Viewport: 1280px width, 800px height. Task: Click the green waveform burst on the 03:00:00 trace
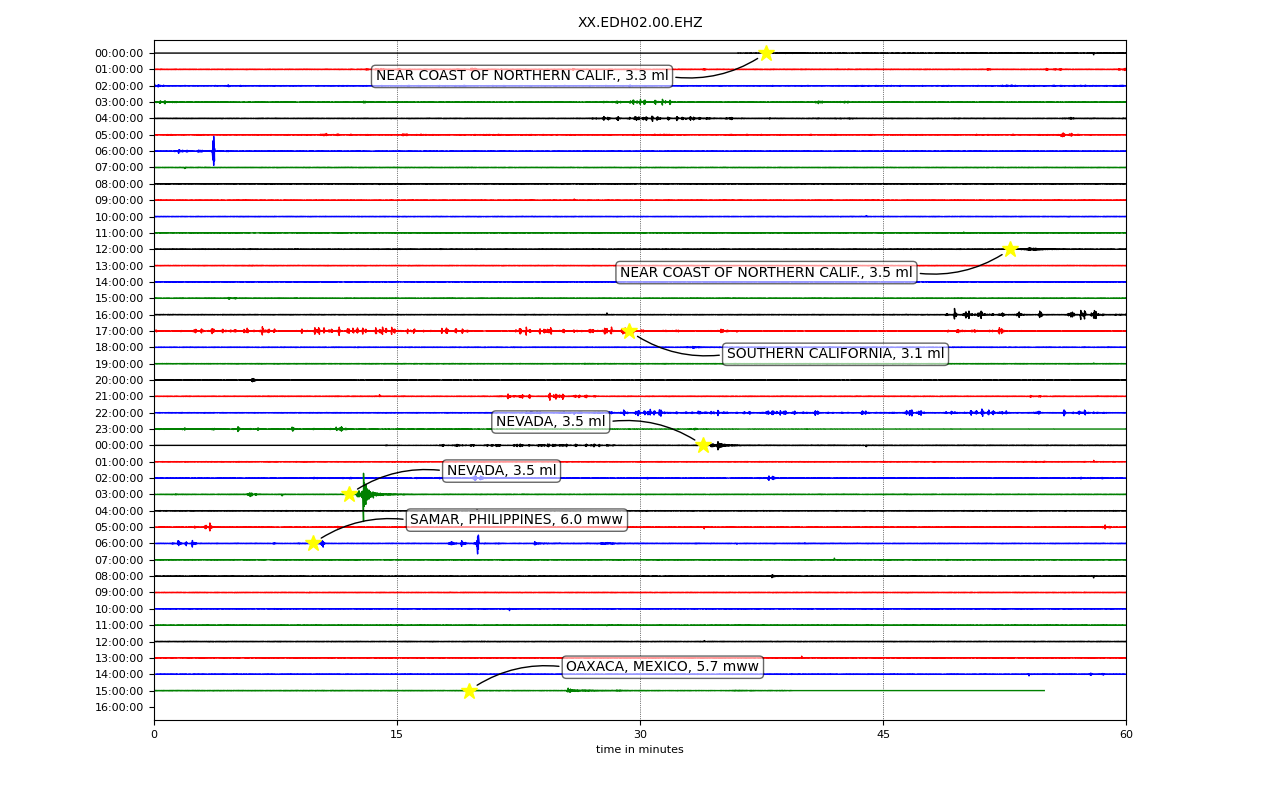click(x=365, y=494)
